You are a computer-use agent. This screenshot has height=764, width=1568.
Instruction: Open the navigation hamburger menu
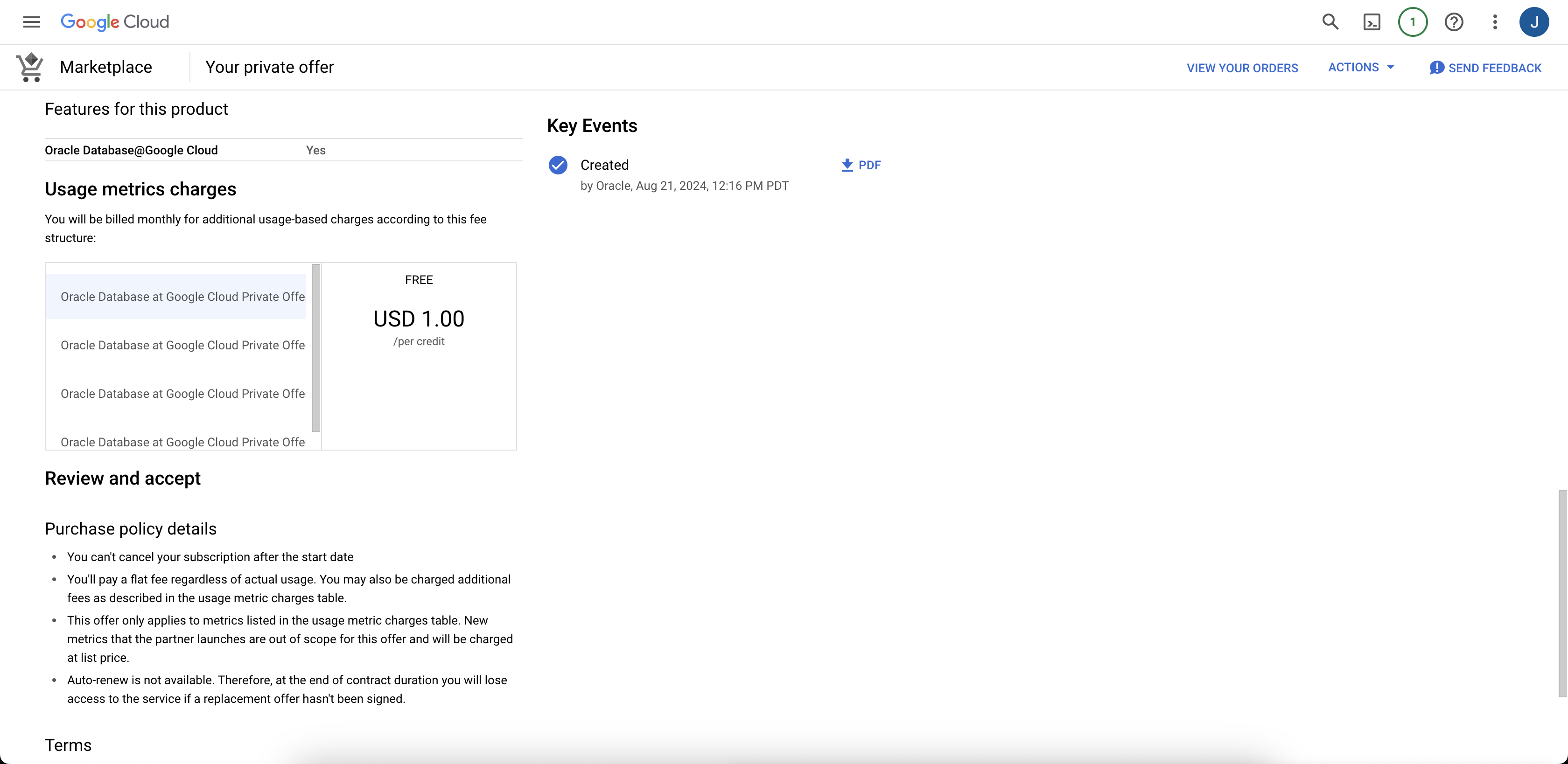click(x=31, y=22)
